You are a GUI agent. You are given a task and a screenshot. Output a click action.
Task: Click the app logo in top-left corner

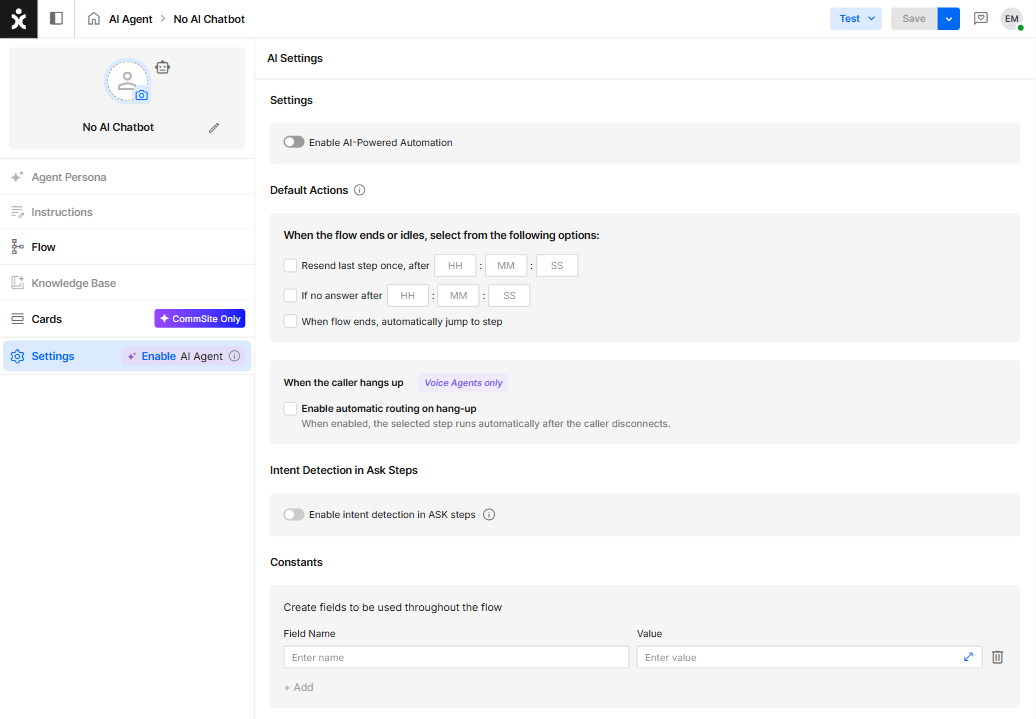[x=18, y=19]
